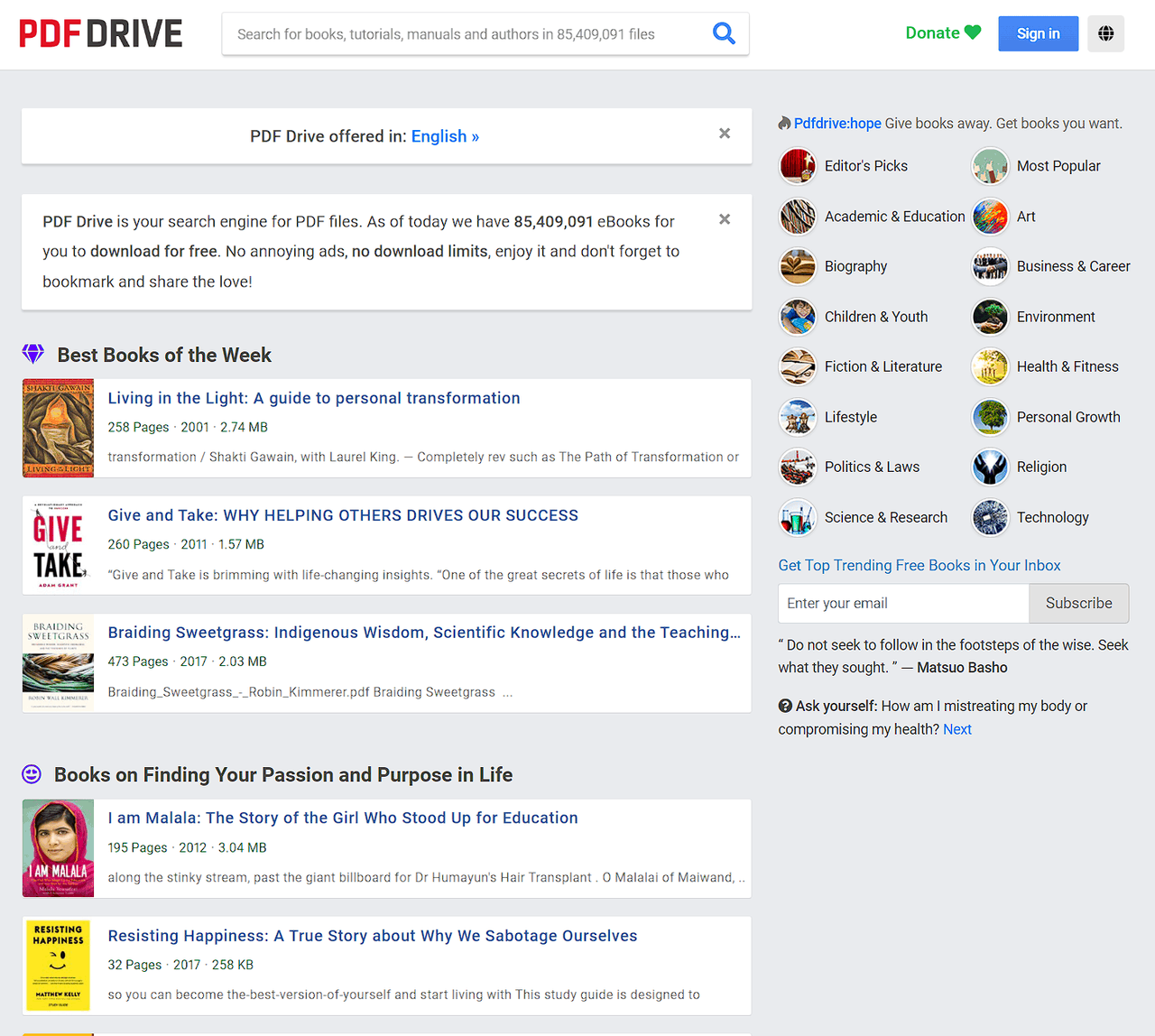
Task: Open the globe language selector
Action: 1105,33
